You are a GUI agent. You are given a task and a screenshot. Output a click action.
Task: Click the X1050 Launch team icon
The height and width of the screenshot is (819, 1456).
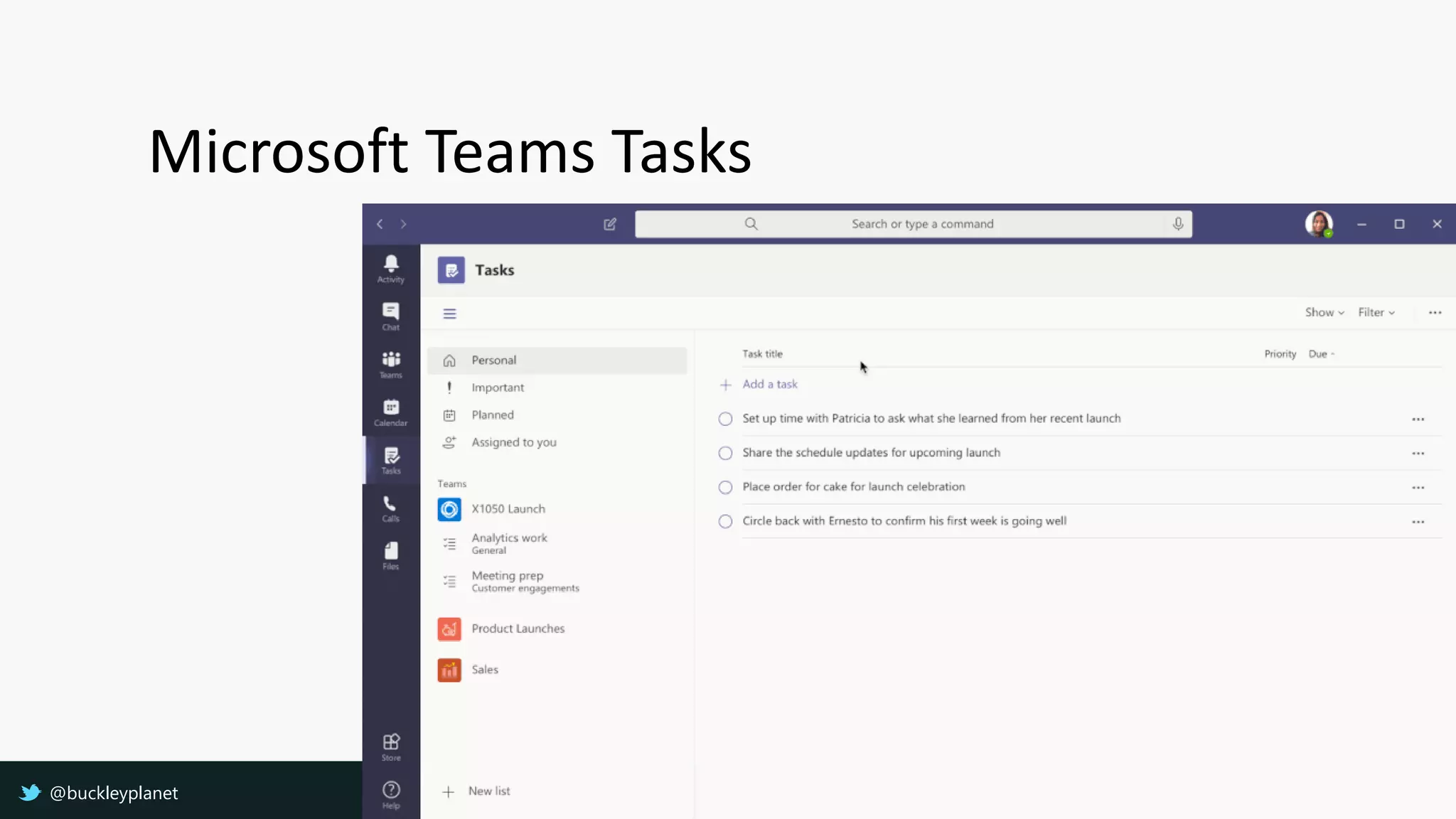(449, 509)
